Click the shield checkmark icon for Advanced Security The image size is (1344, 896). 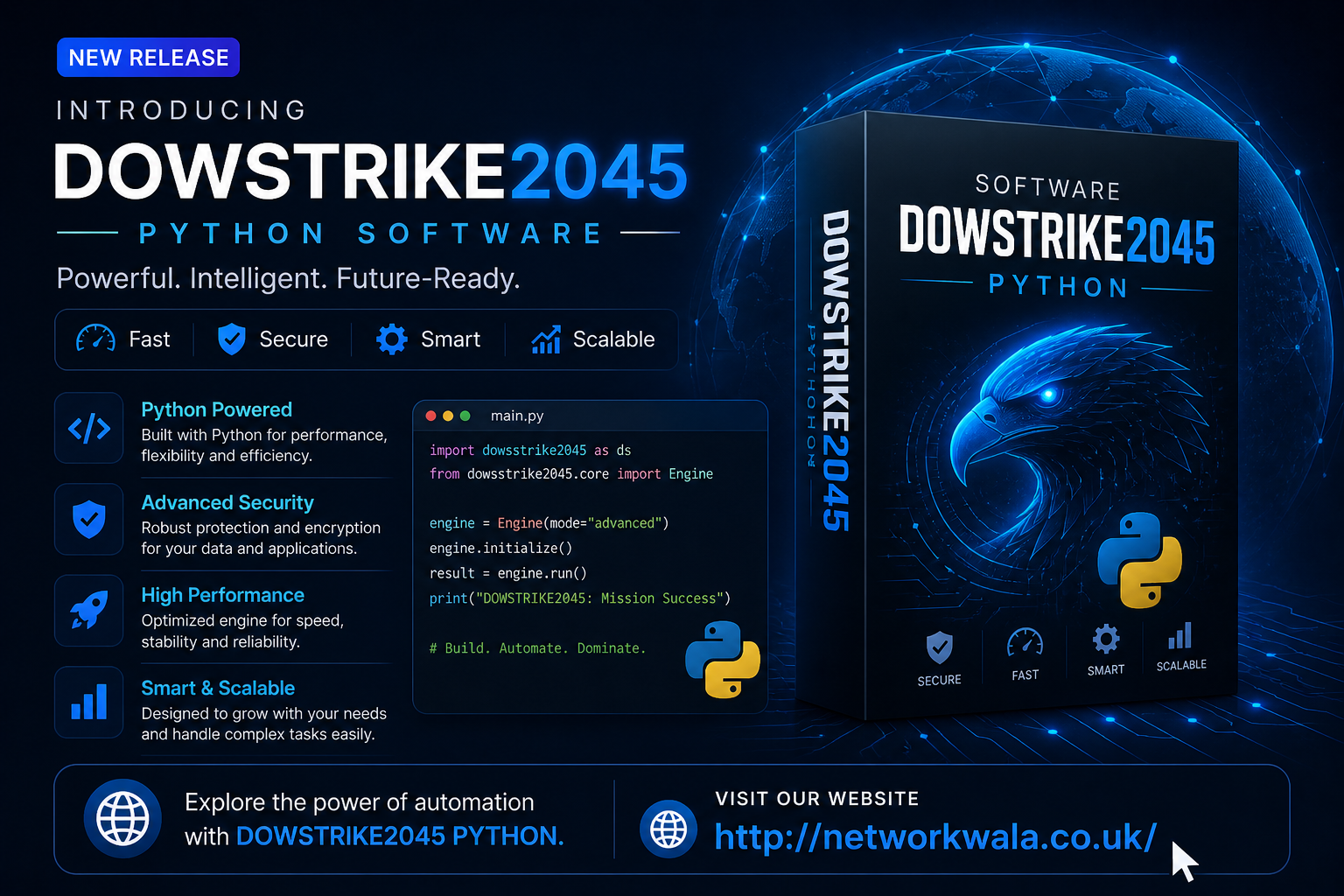[x=89, y=520]
